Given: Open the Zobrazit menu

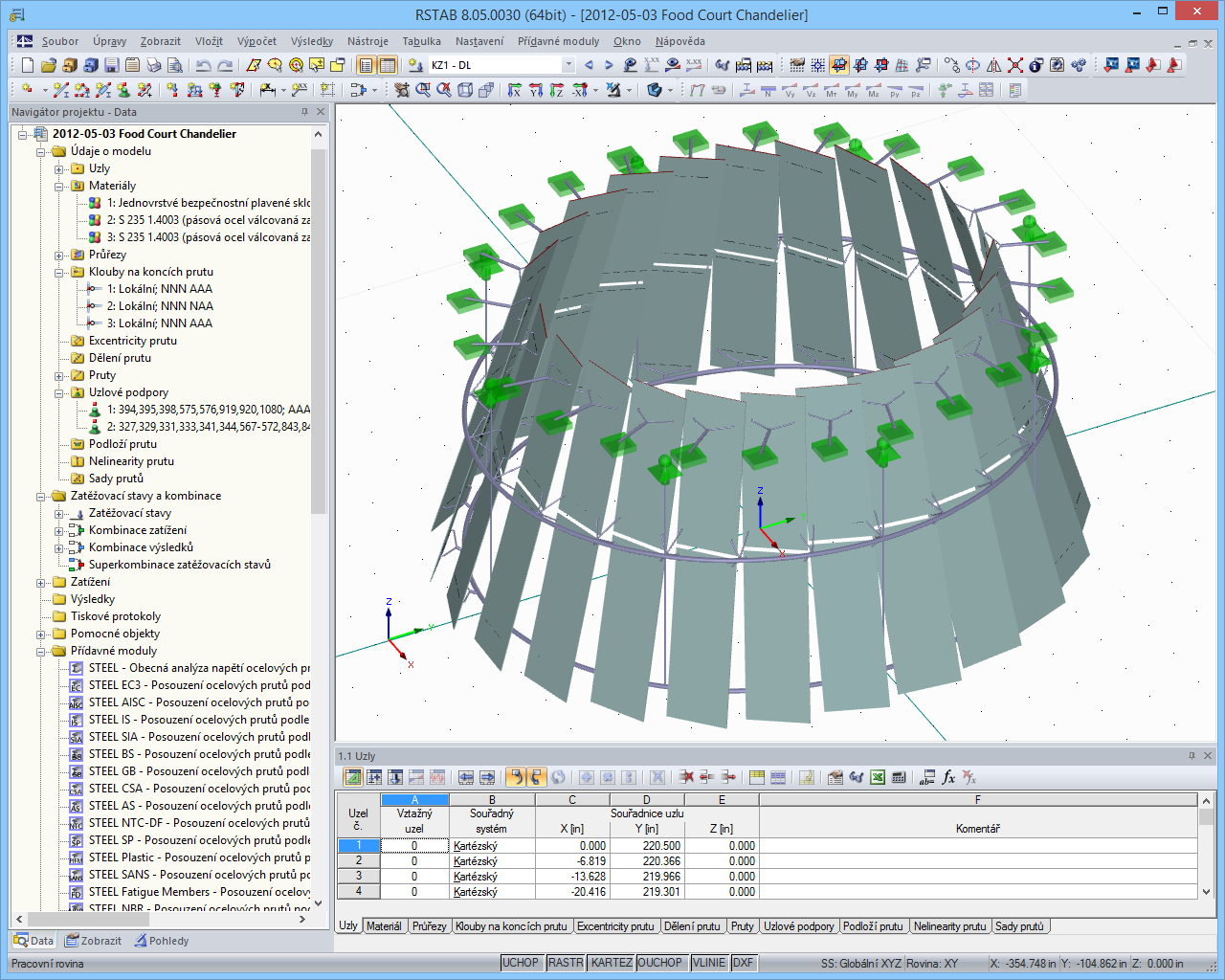Looking at the screenshot, I should 160,41.
